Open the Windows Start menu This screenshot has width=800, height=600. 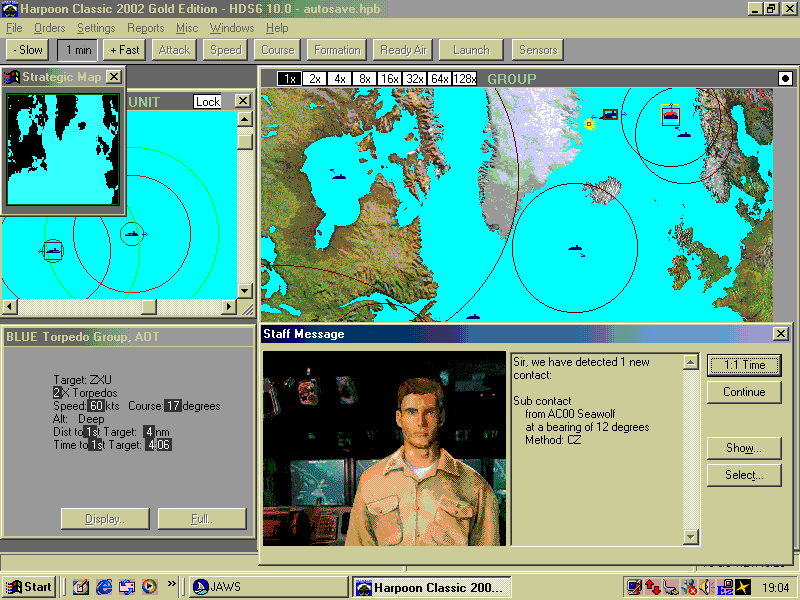[30, 587]
